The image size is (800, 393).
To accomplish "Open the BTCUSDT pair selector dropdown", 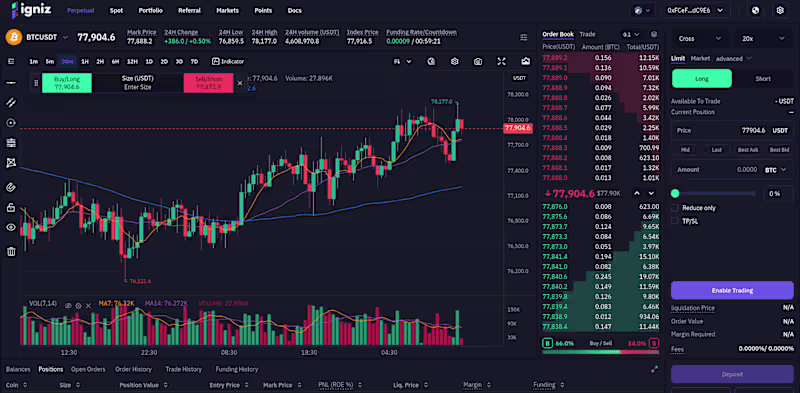I will 47,37.
